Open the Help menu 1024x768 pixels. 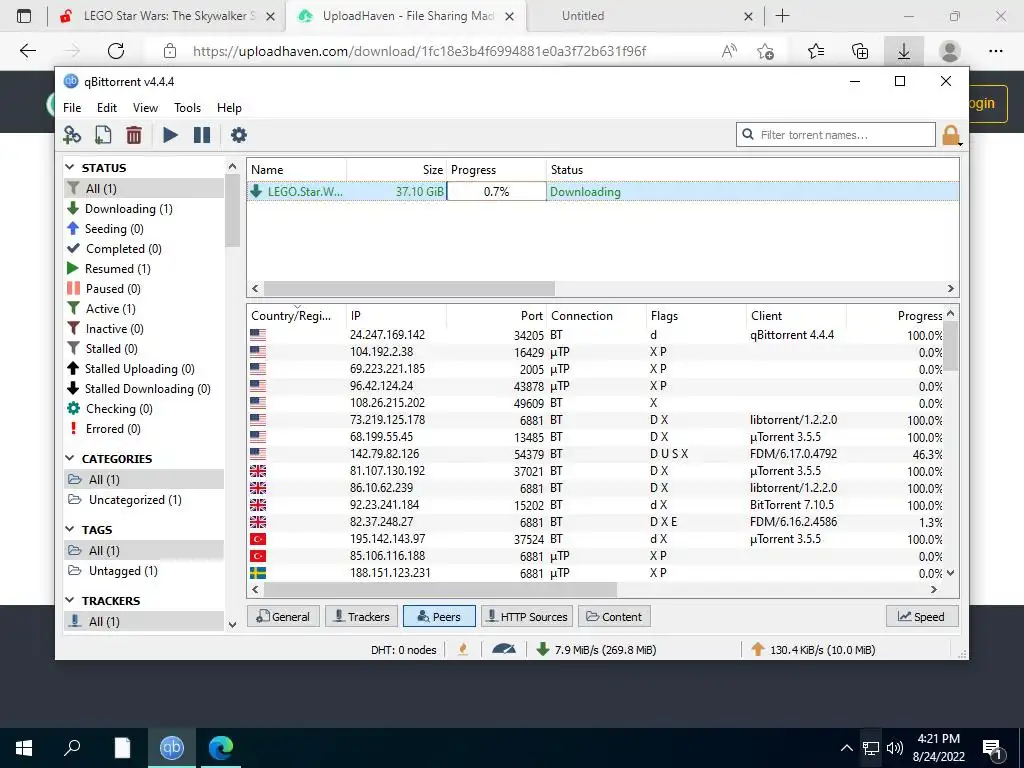coord(229,108)
